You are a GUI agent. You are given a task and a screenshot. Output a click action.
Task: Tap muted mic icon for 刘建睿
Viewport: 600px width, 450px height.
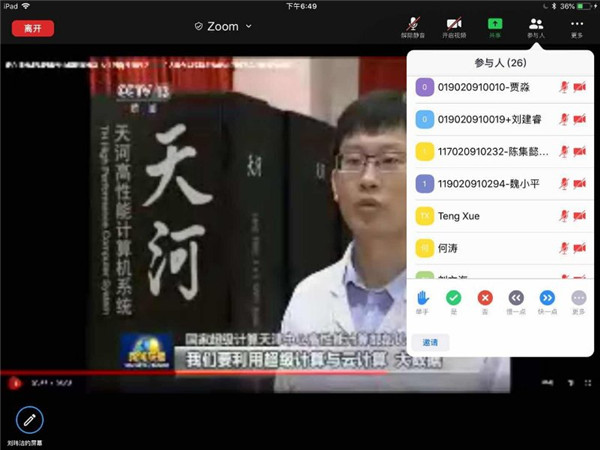click(x=564, y=119)
